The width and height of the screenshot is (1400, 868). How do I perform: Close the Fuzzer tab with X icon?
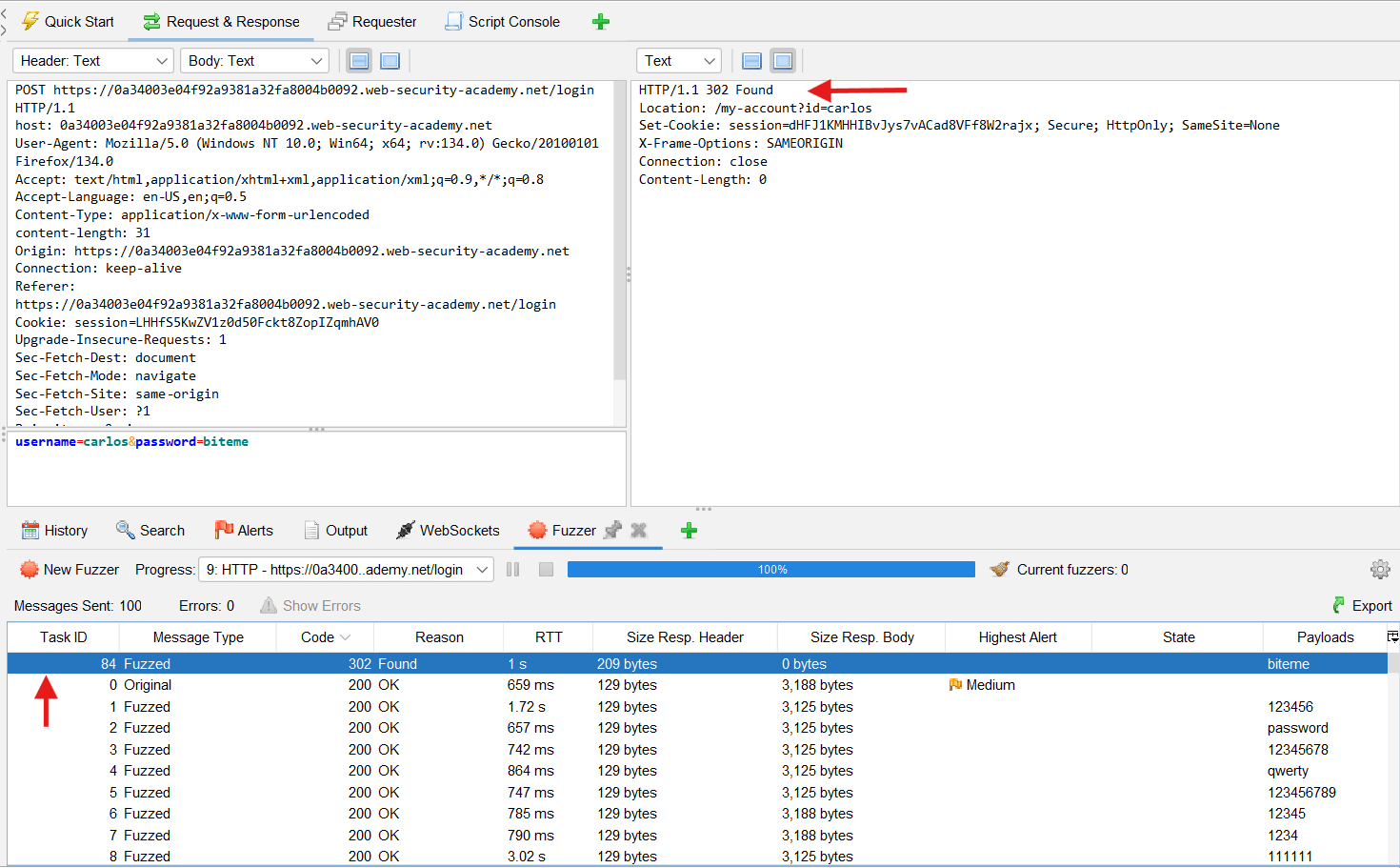[639, 531]
